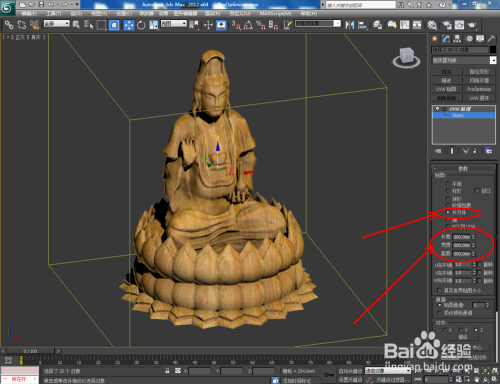
Task: Click the Mirror tool icon
Action: click(x=350, y=25)
